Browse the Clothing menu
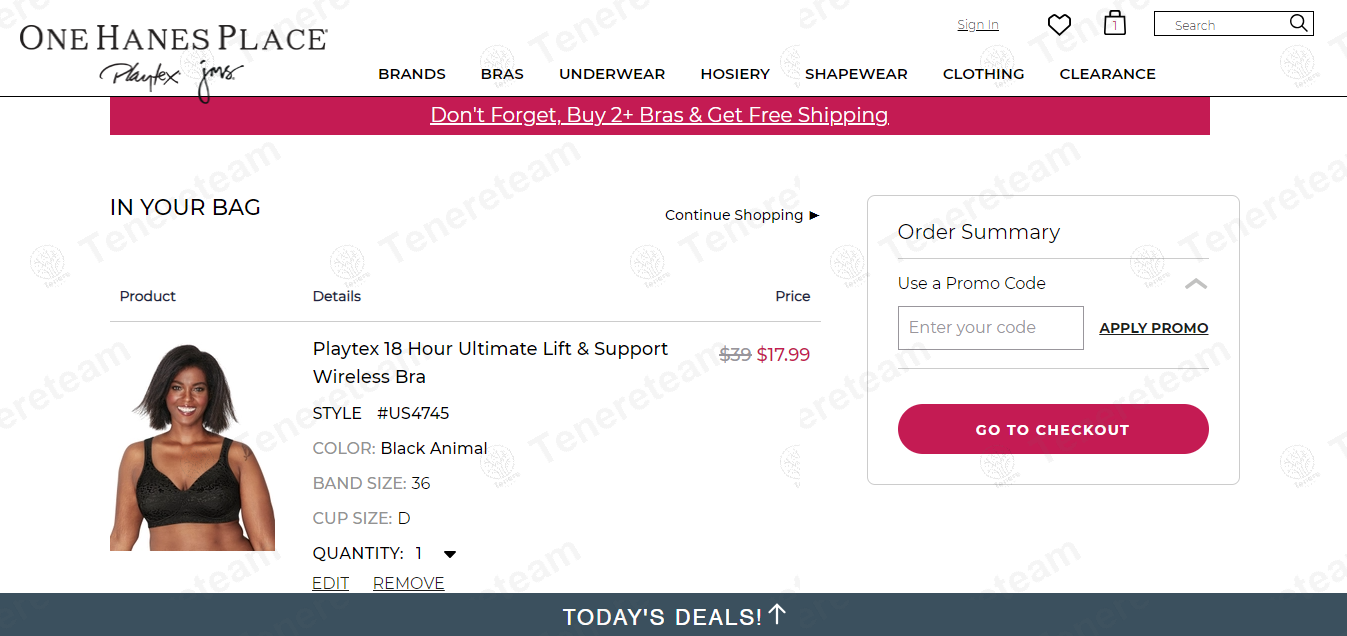 point(983,74)
